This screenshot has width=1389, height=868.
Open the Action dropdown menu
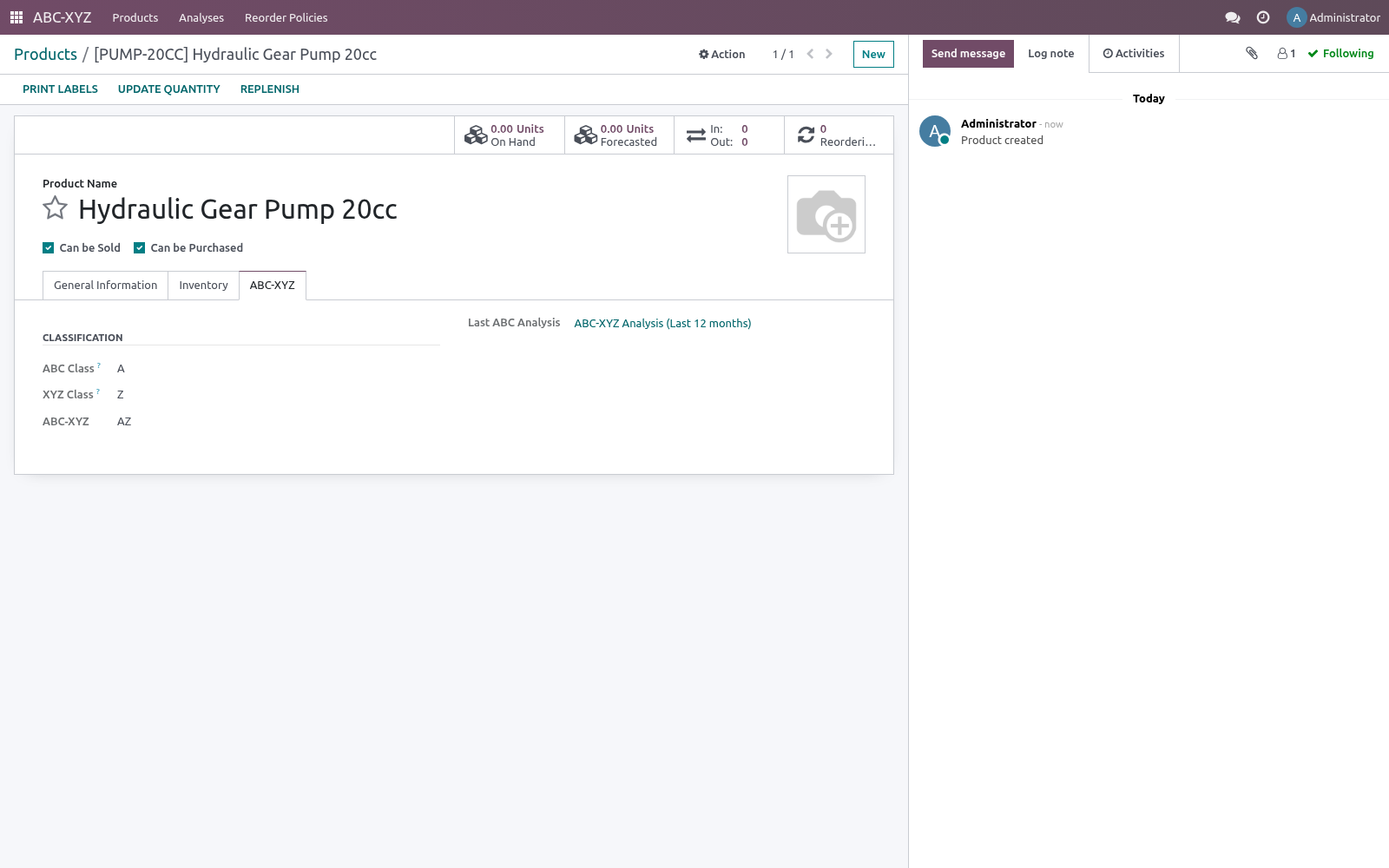tap(722, 54)
